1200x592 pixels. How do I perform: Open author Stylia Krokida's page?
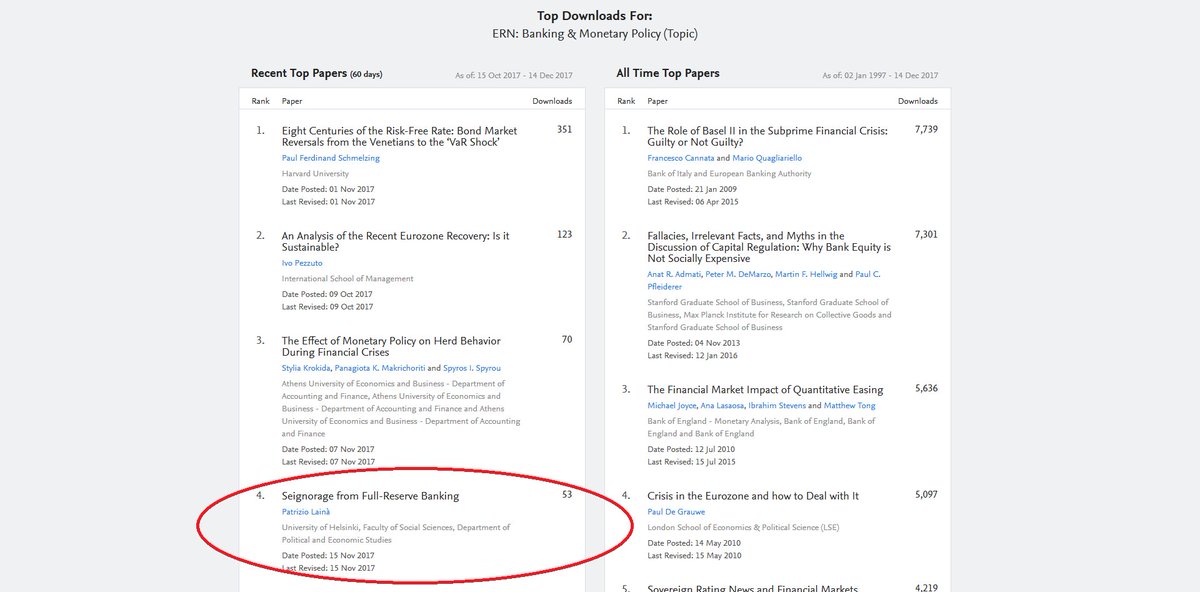coord(306,368)
